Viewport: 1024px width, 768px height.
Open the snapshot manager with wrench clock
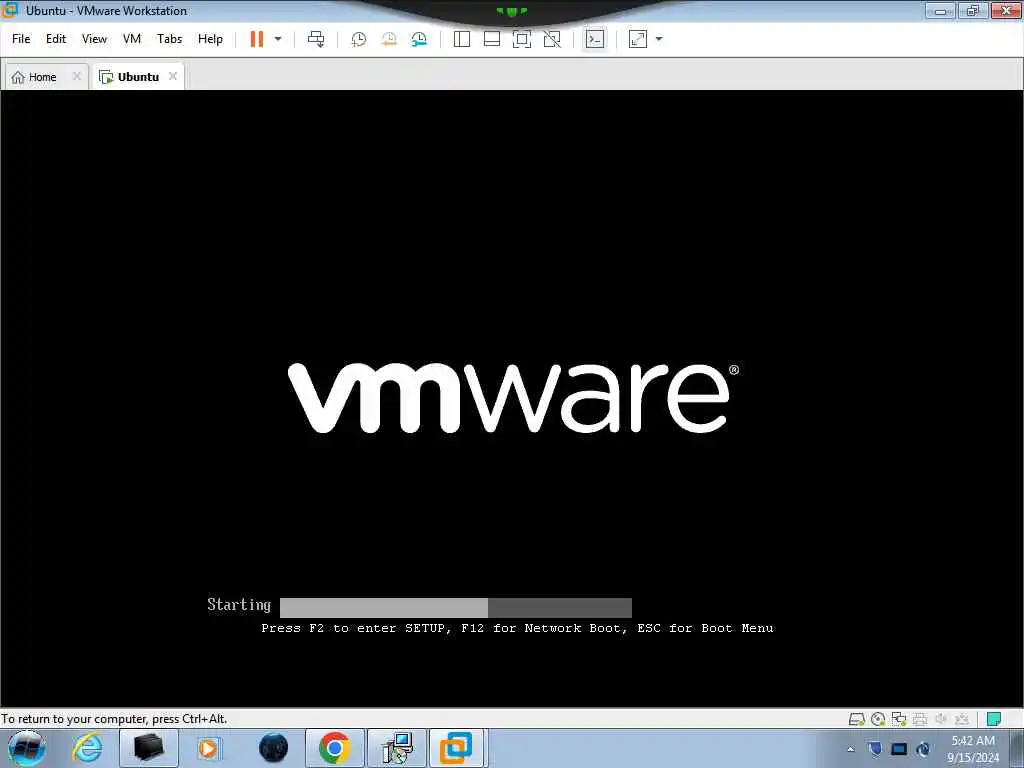click(x=419, y=39)
